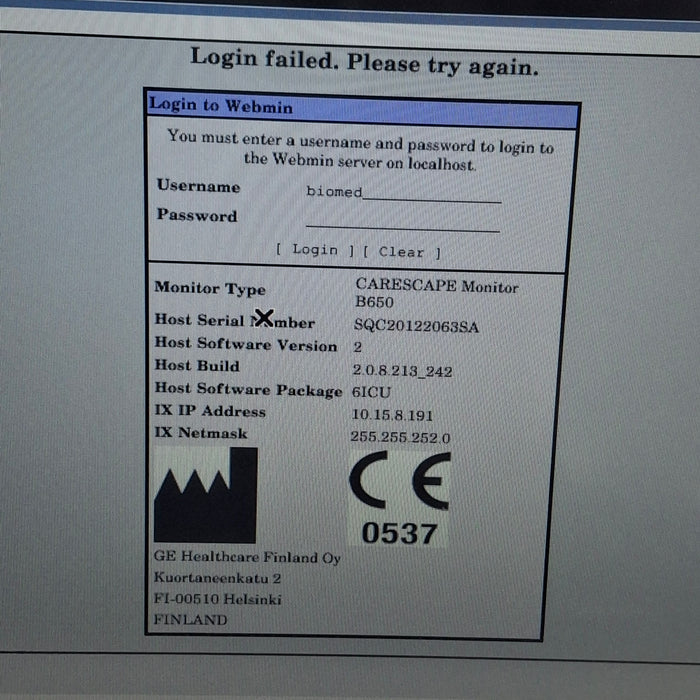This screenshot has height=700, width=700.
Task: Click the IX IP address 10.15.8.191
Action: 393,414
